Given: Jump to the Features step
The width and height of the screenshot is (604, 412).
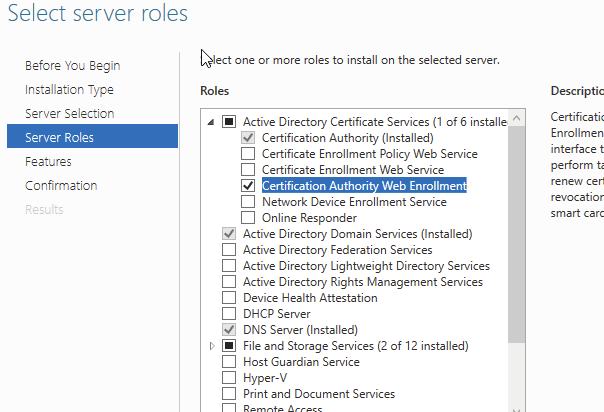Looking at the screenshot, I should tap(48, 162).
